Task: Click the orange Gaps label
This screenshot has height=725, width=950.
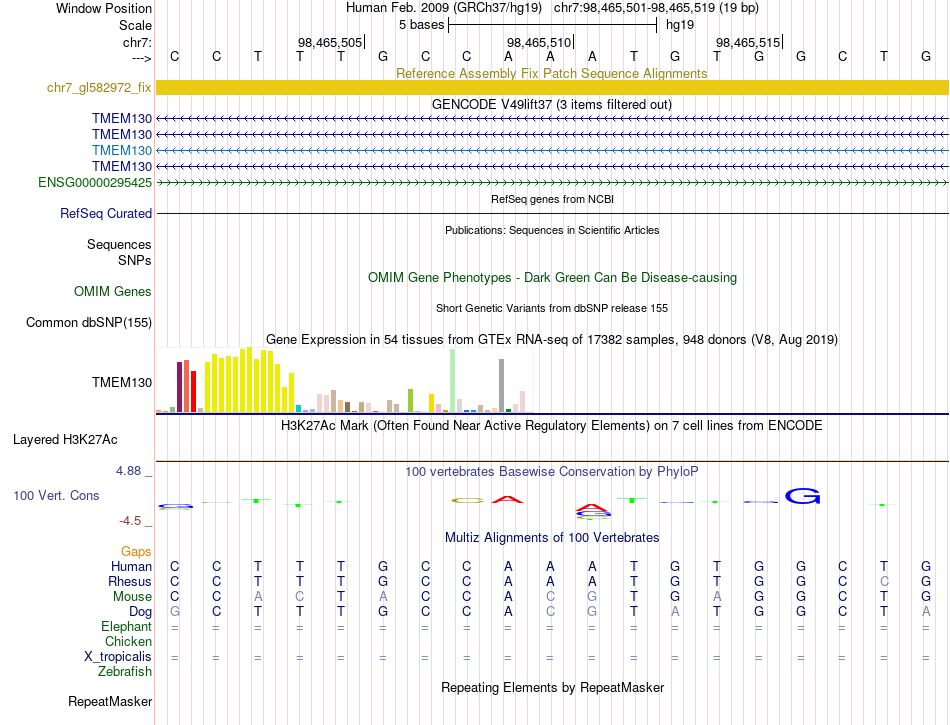Action: 136,551
